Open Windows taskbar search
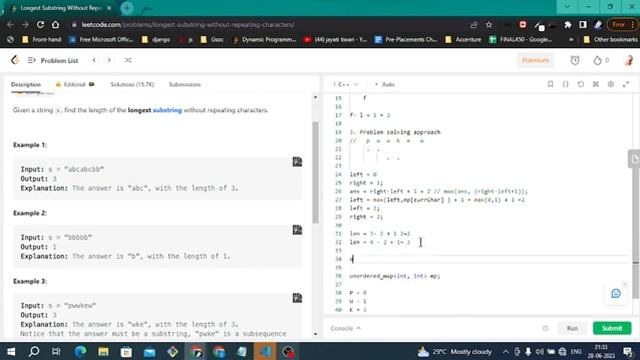640x360 pixels. point(34,351)
